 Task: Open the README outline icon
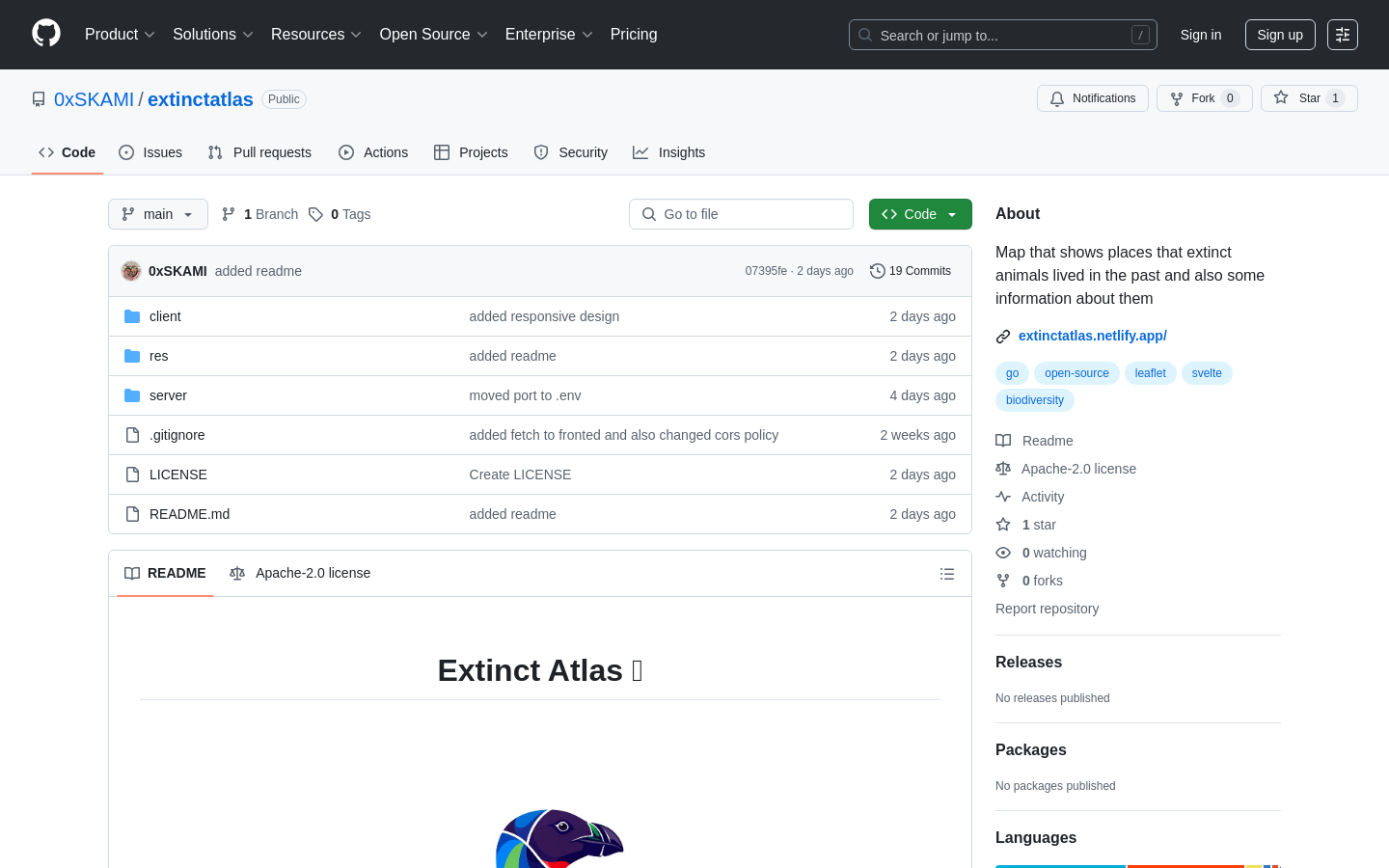click(947, 574)
